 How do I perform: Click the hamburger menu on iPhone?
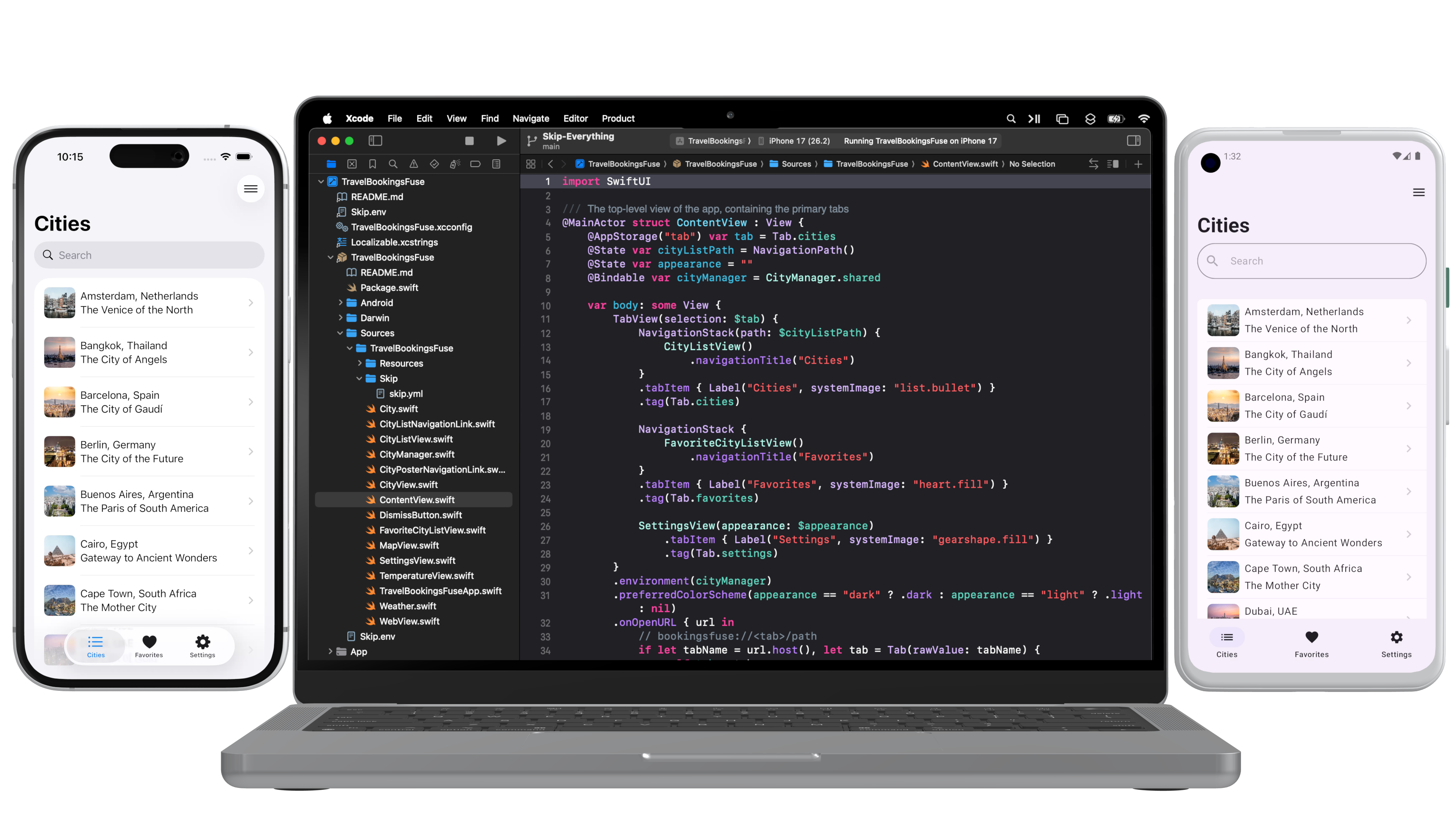(250, 189)
